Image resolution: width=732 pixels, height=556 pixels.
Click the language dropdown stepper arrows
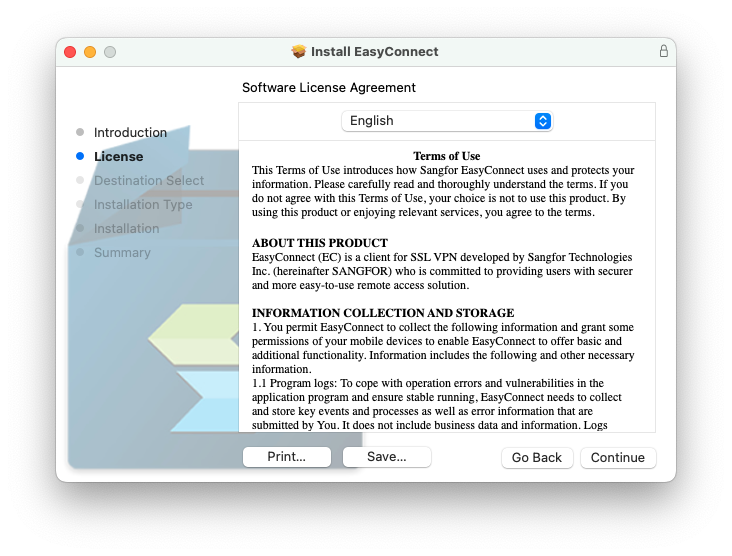click(x=543, y=121)
